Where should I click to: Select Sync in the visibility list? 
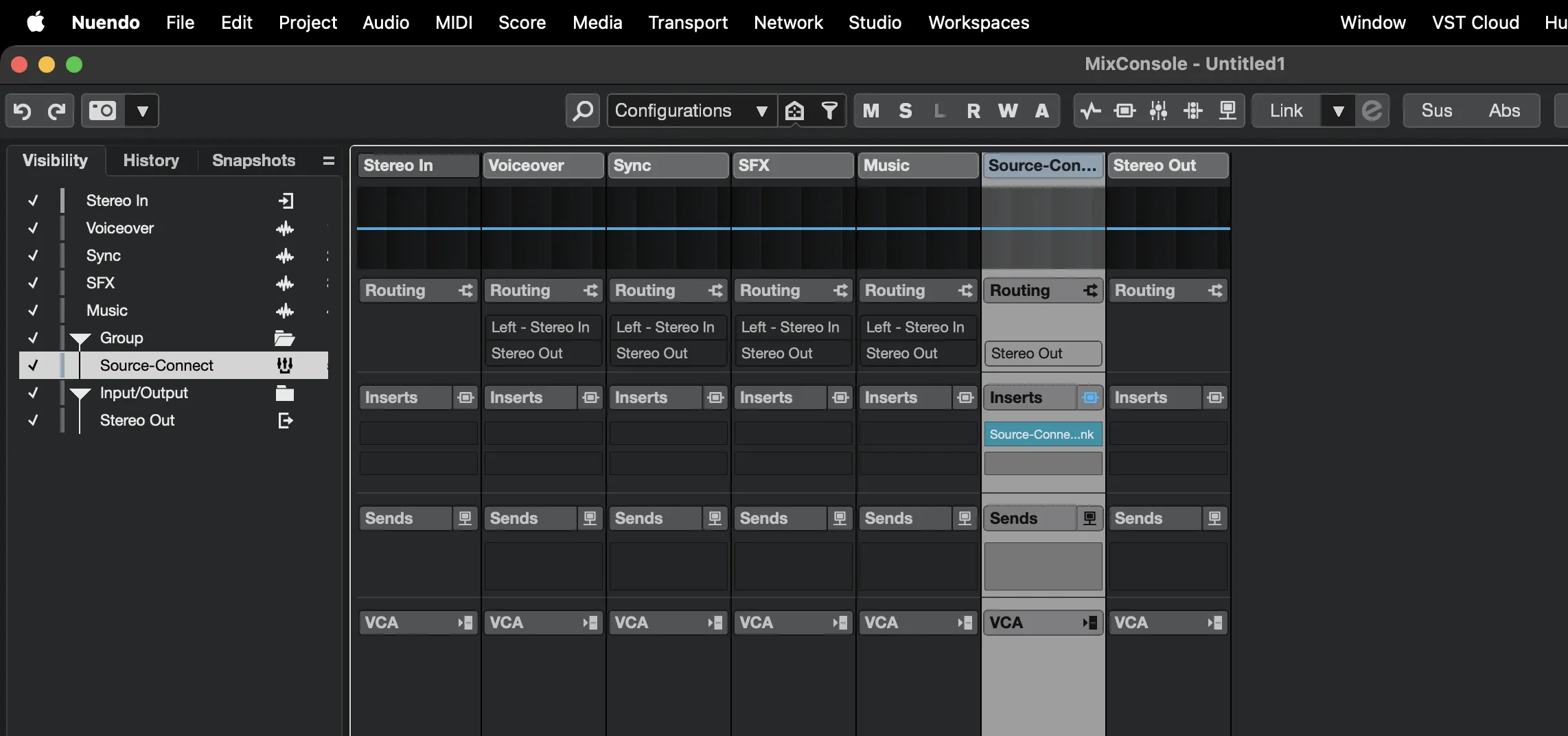point(174,255)
